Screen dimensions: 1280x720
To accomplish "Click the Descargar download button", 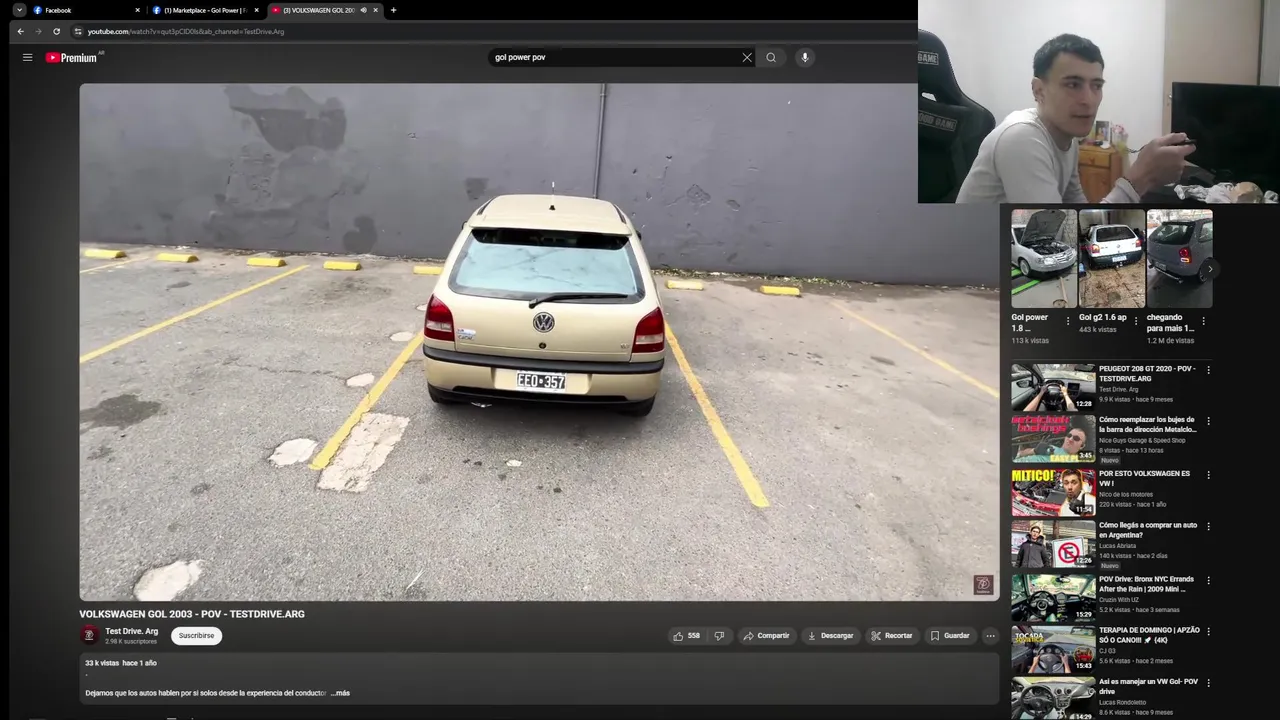I will 831,636.
